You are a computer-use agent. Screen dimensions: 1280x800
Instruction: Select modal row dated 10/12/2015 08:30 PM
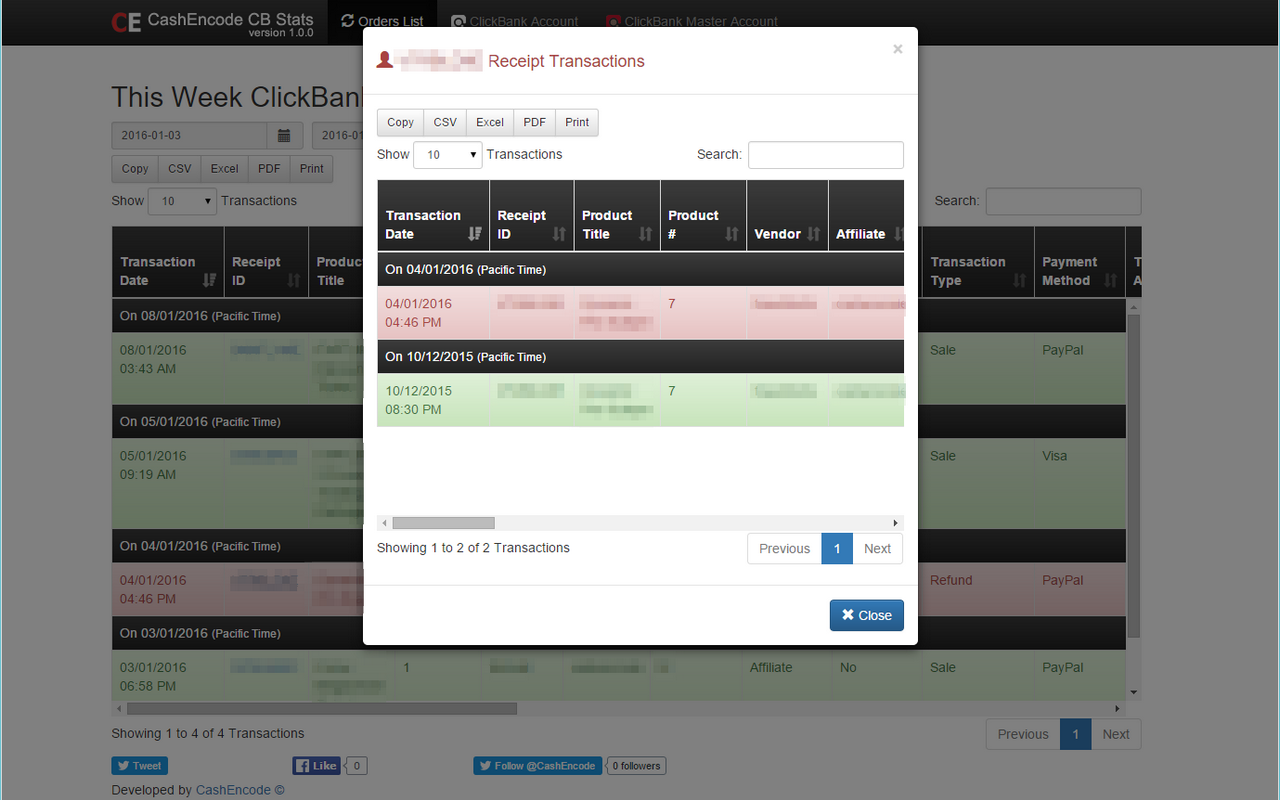[640, 400]
